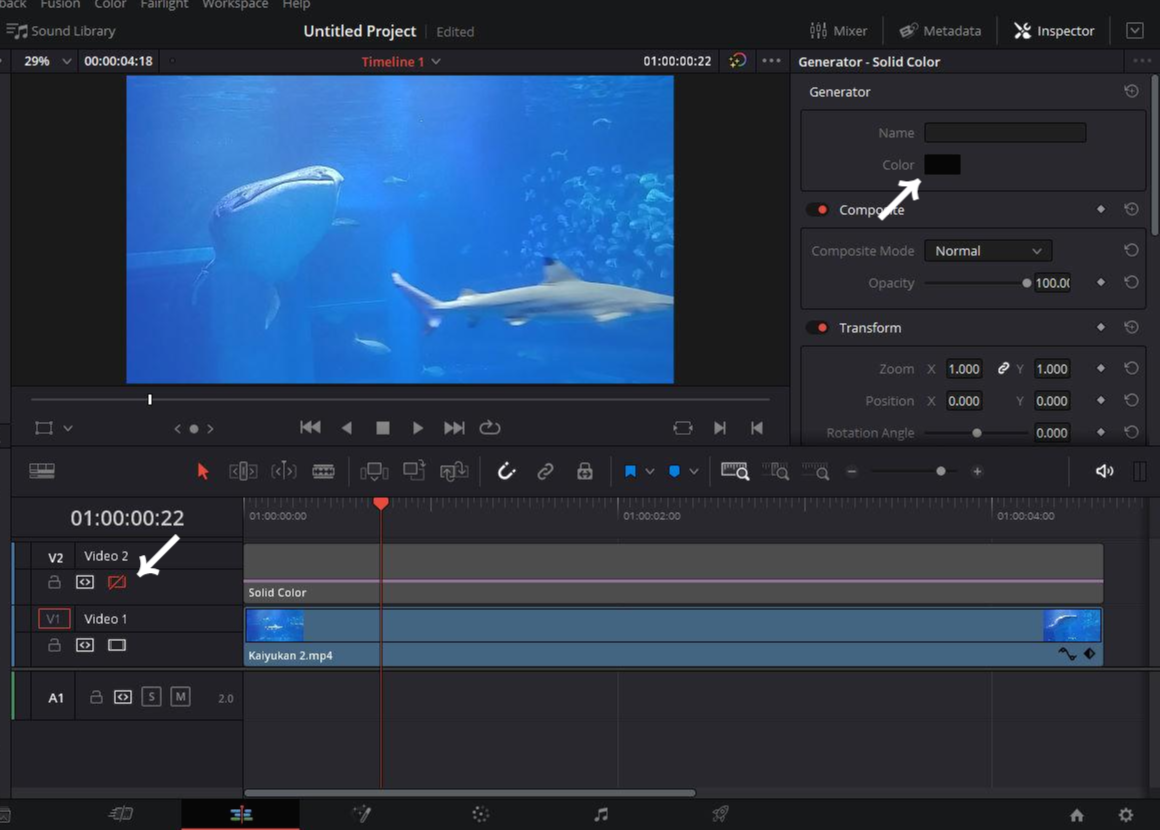1160x830 pixels.
Task: Go to first frame button
Action: tap(310, 428)
